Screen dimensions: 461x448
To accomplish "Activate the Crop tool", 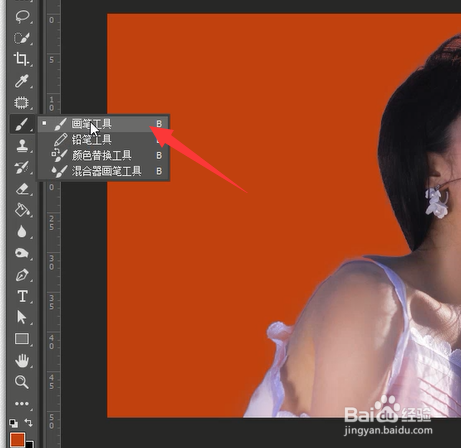I will [x=22, y=59].
